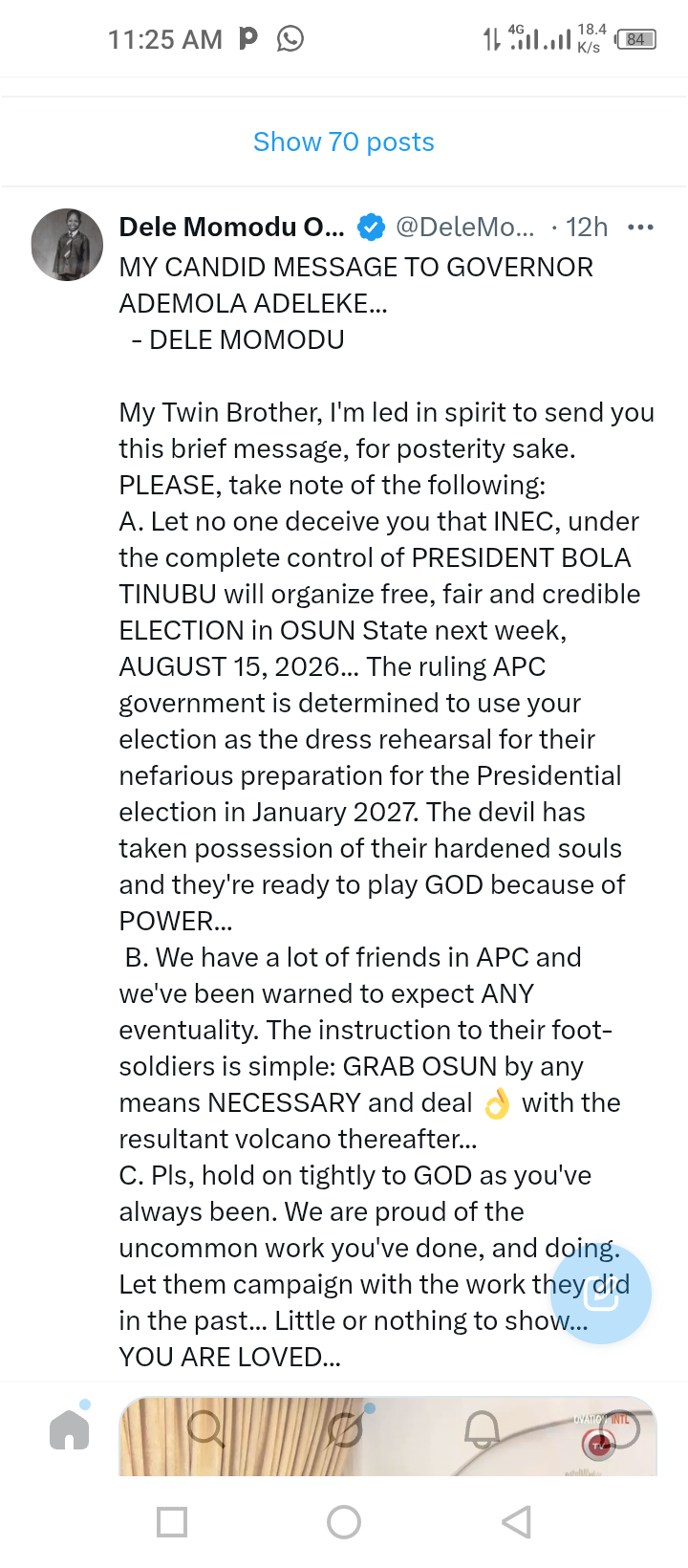
Task: Tap the Android recents square button
Action: 172,1521
